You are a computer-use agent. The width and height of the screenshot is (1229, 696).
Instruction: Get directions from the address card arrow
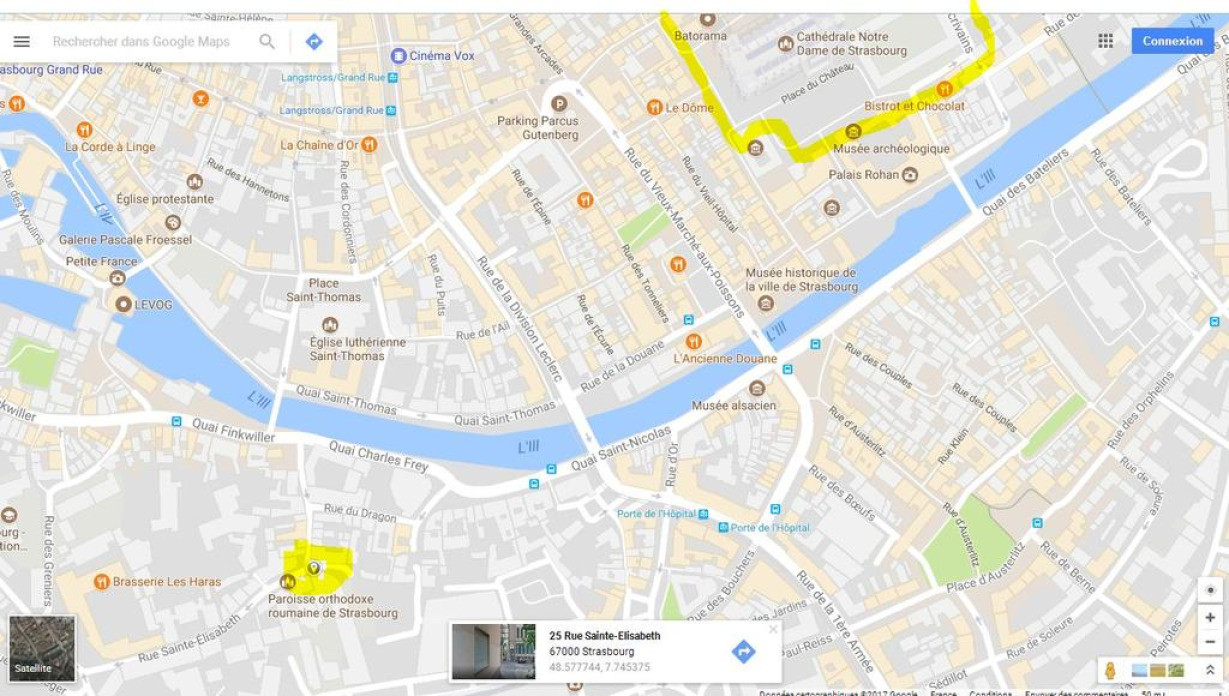(743, 652)
